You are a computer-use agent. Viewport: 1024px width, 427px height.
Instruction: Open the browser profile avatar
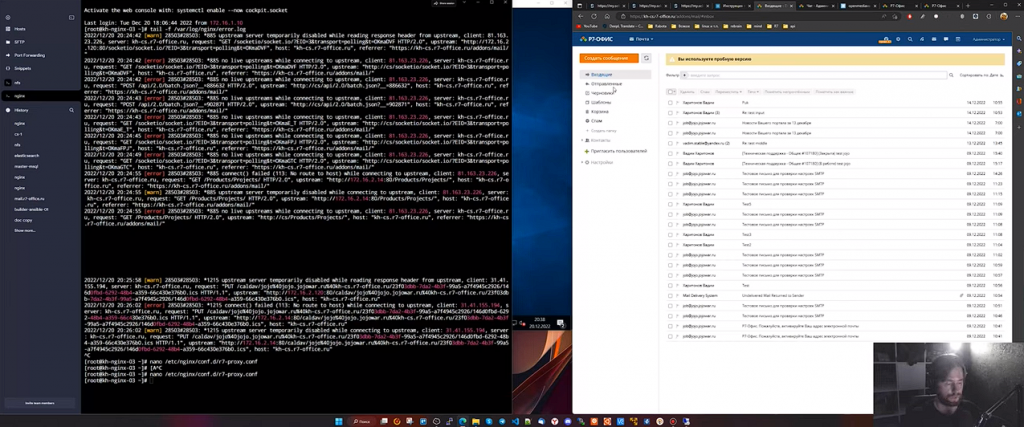(x=1004, y=16)
